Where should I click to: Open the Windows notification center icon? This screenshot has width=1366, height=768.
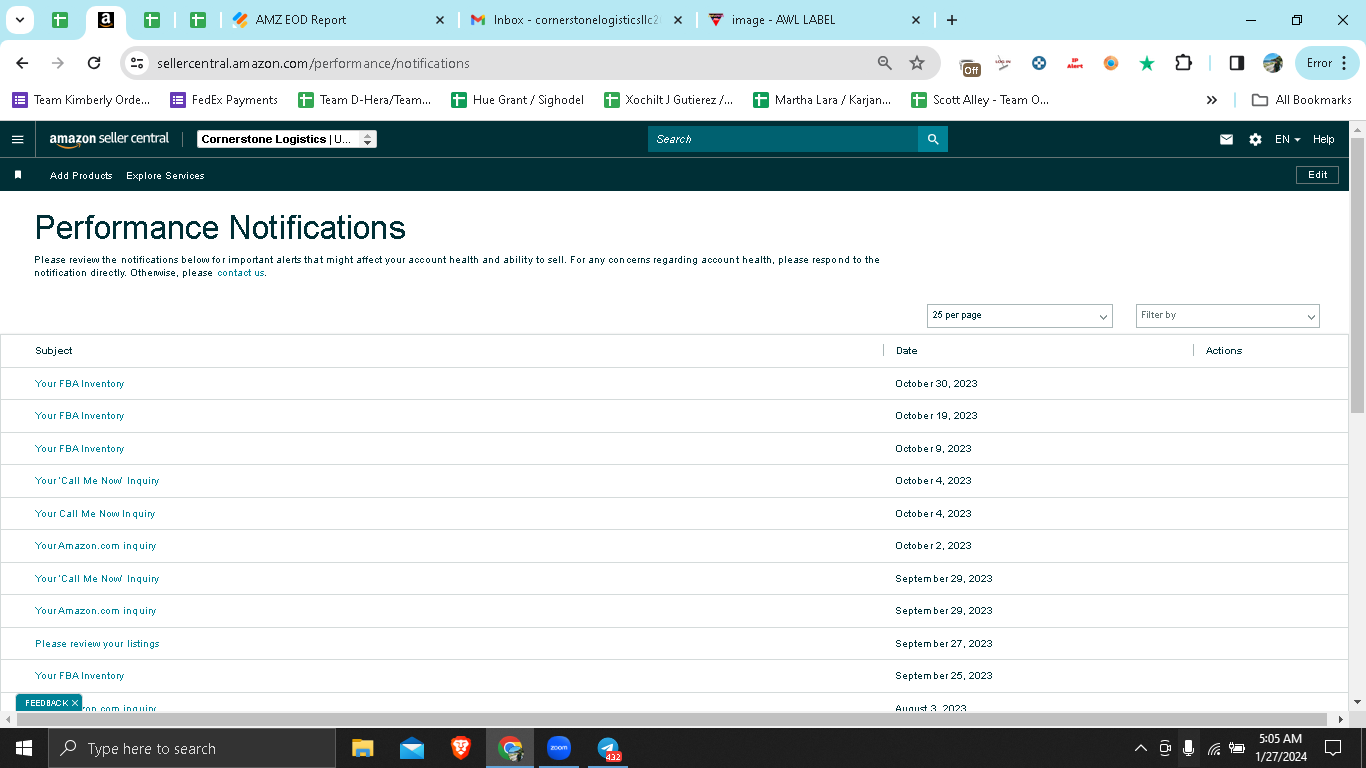point(1333,748)
